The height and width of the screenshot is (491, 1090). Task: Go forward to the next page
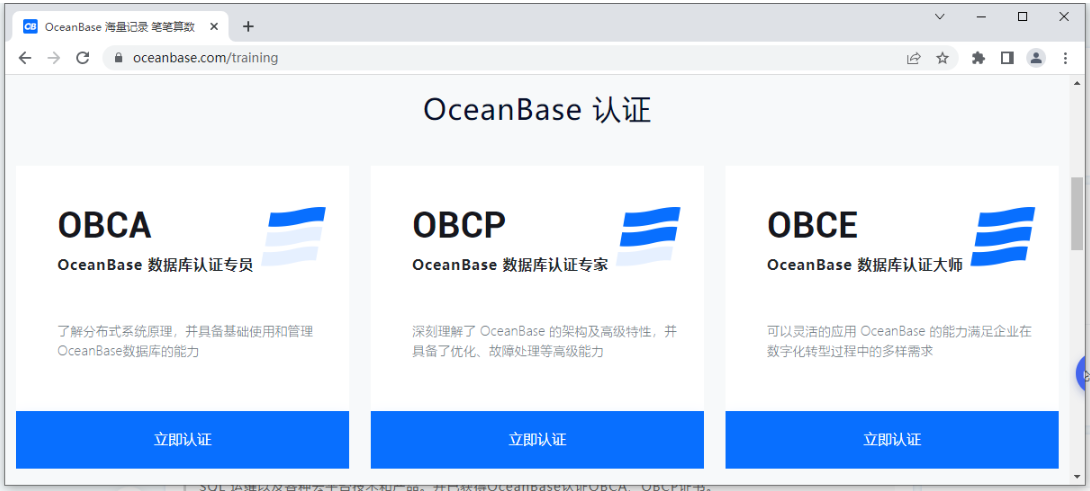54,58
